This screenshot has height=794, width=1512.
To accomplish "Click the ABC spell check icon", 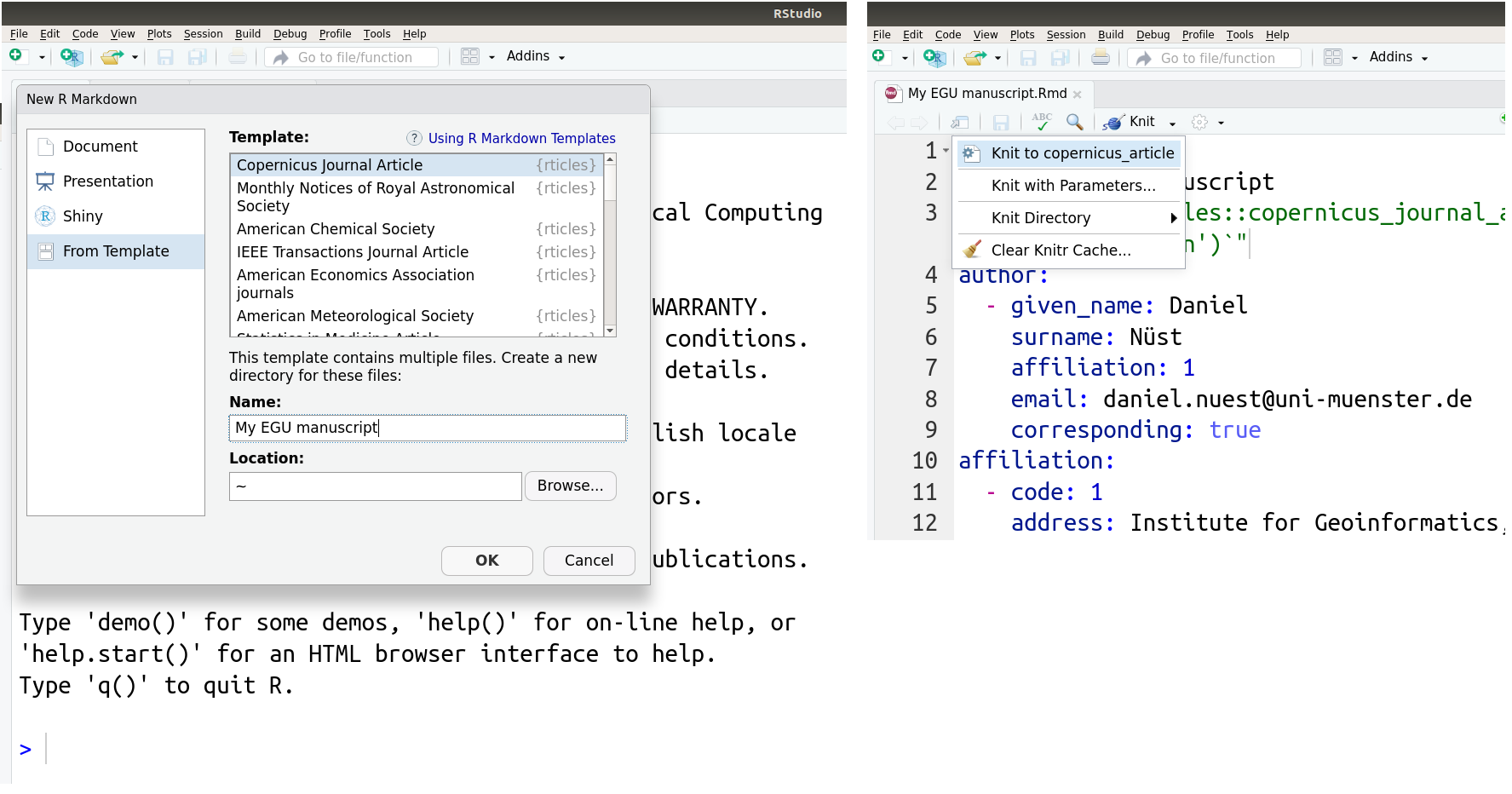I will tap(1042, 122).
